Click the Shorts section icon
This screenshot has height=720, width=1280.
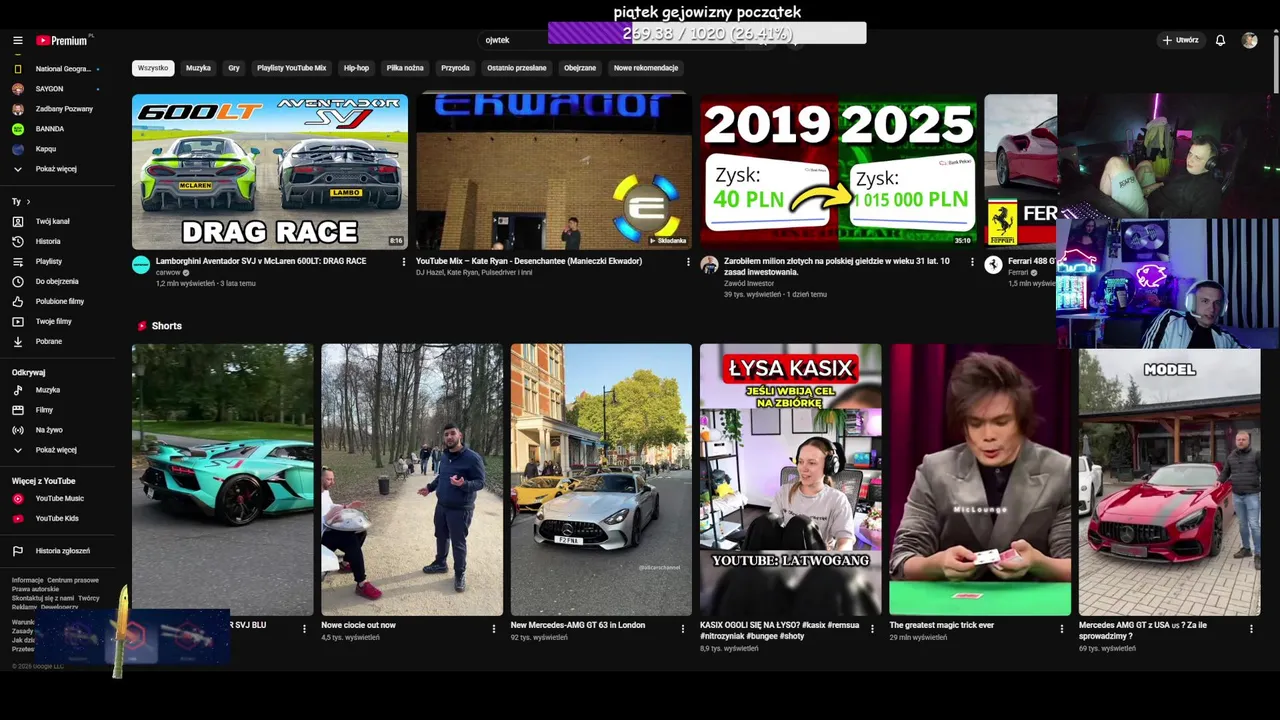coord(142,326)
